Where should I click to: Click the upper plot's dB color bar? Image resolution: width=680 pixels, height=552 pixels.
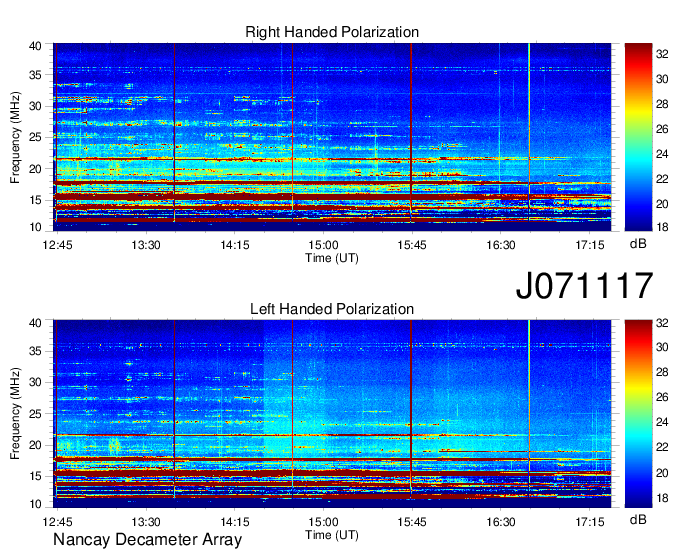(638, 137)
